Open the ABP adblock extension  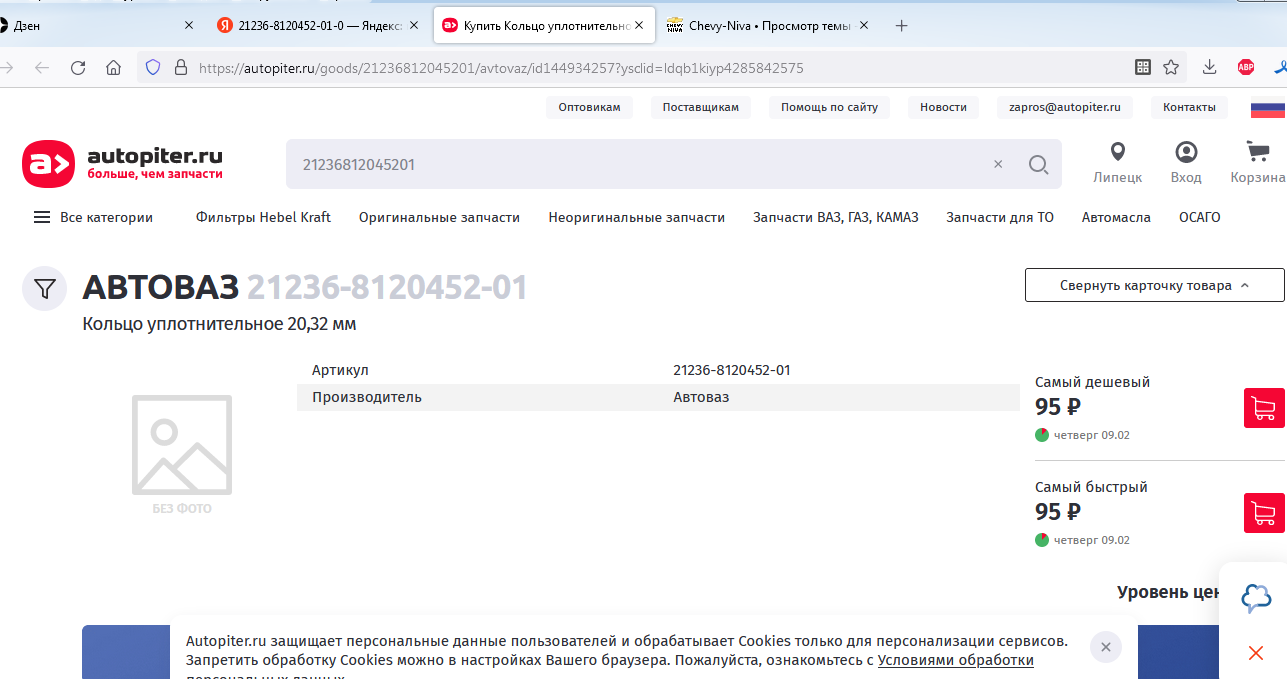click(x=1246, y=68)
